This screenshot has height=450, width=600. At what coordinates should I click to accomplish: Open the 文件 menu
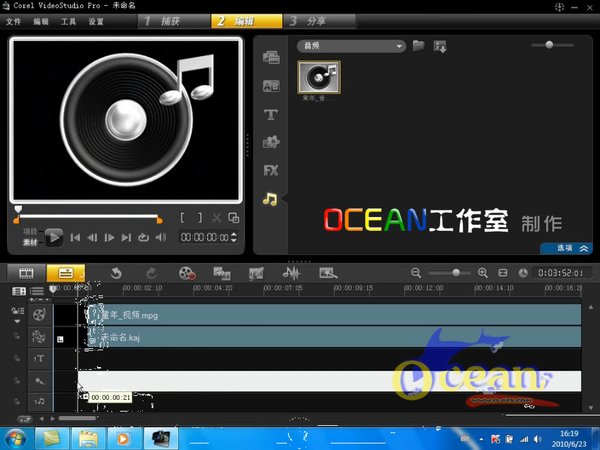click(x=13, y=21)
